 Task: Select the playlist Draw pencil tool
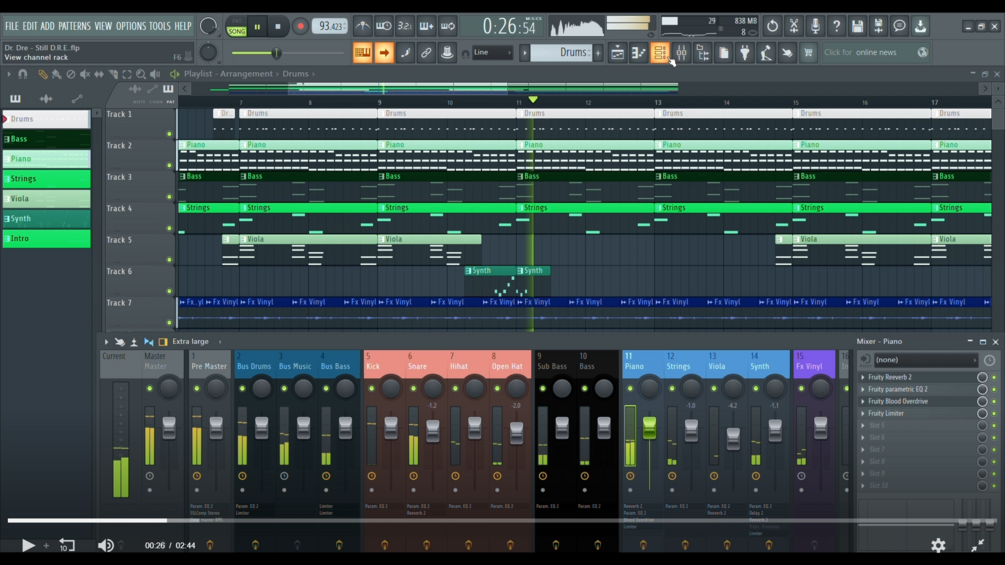tap(42, 74)
